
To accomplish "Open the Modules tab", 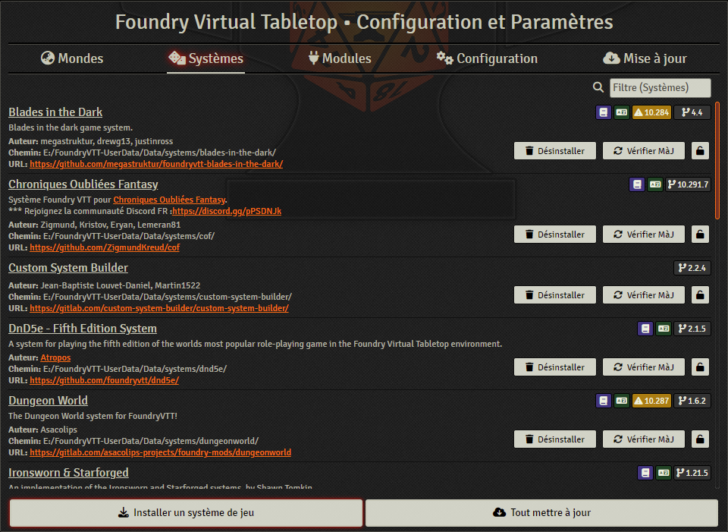I will 340,58.
